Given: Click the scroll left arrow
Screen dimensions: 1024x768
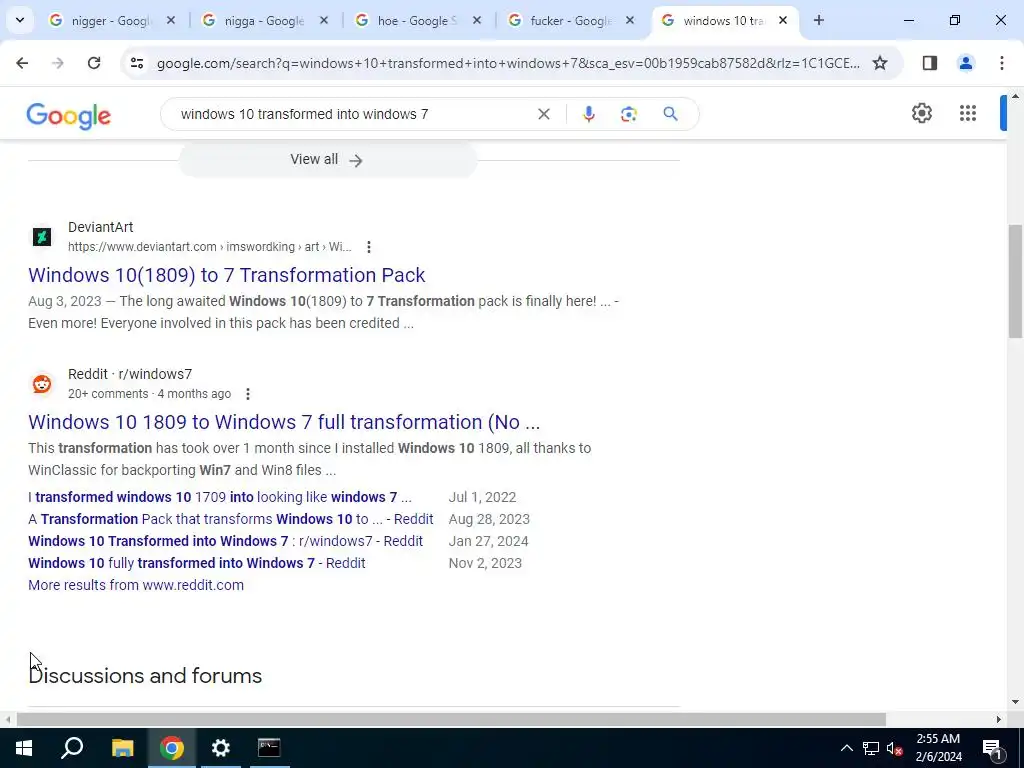Looking at the screenshot, I should click(8, 719).
